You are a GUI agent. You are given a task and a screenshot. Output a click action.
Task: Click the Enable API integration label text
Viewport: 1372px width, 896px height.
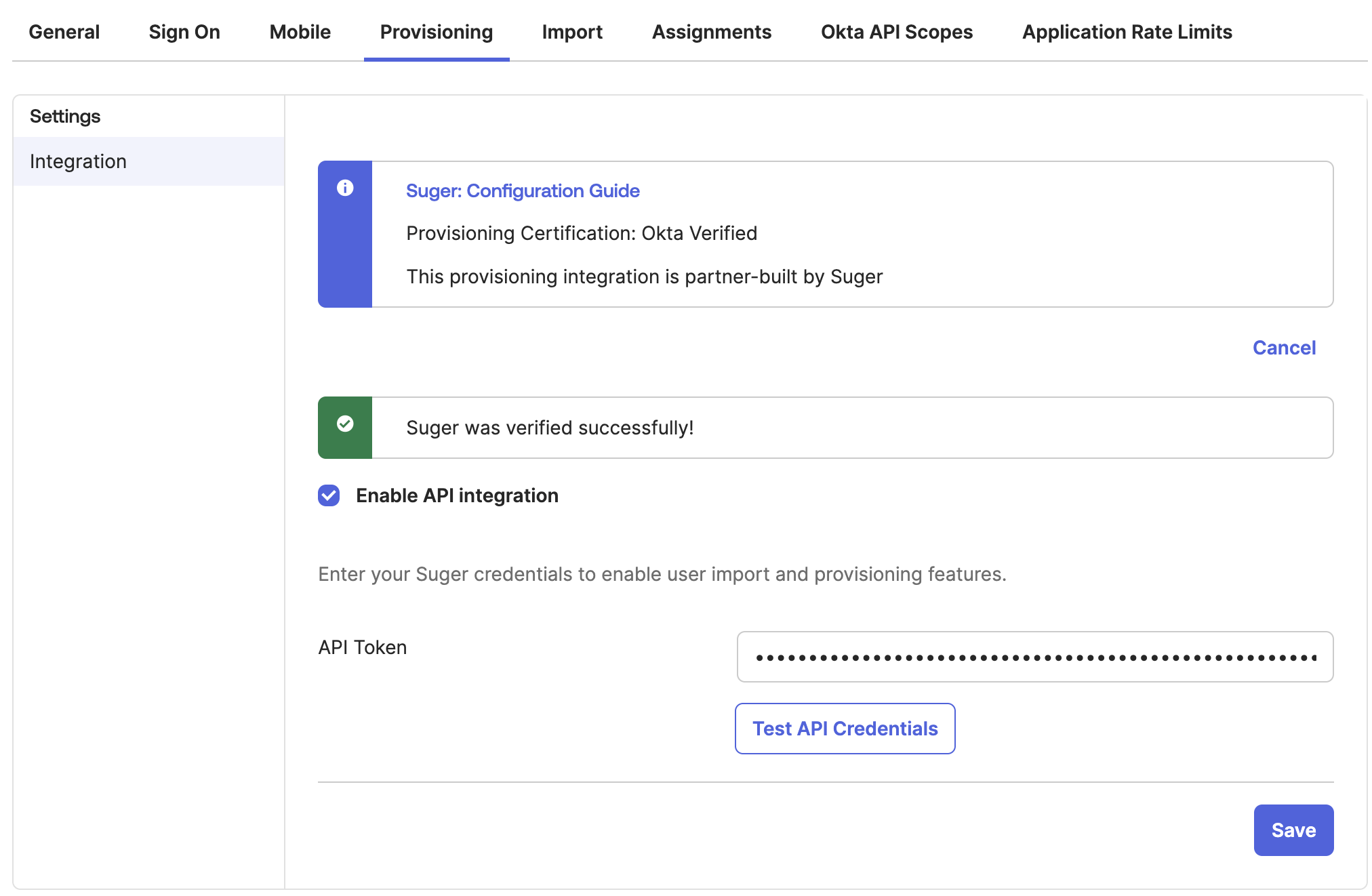457,495
